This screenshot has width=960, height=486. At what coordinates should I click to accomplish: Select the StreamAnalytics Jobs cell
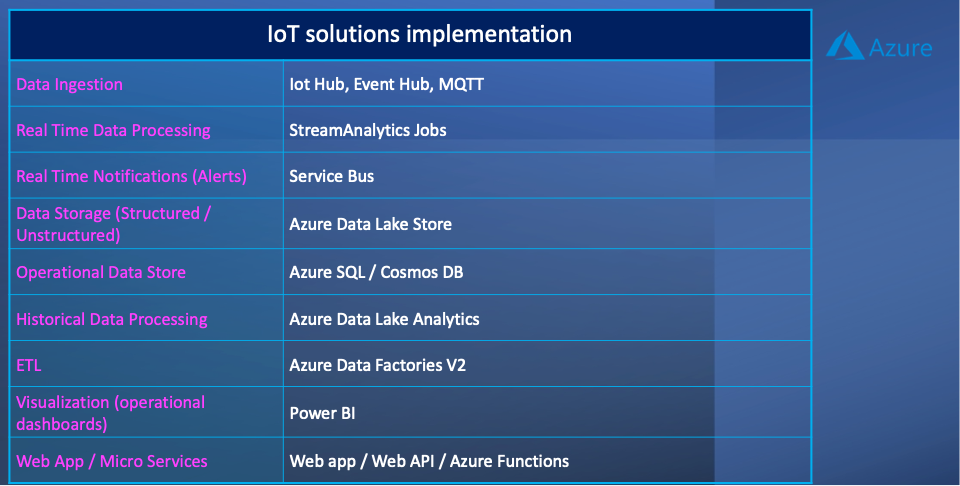tap(547, 130)
